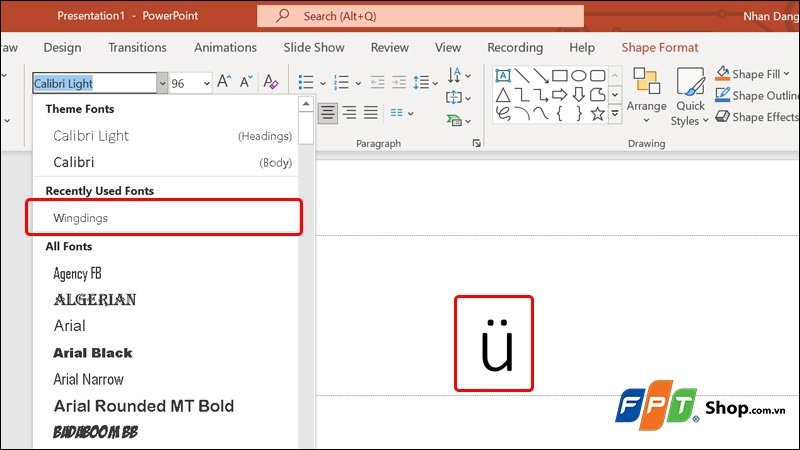Choose Calibri body font
This screenshot has height=450, width=800.
coord(166,162)
